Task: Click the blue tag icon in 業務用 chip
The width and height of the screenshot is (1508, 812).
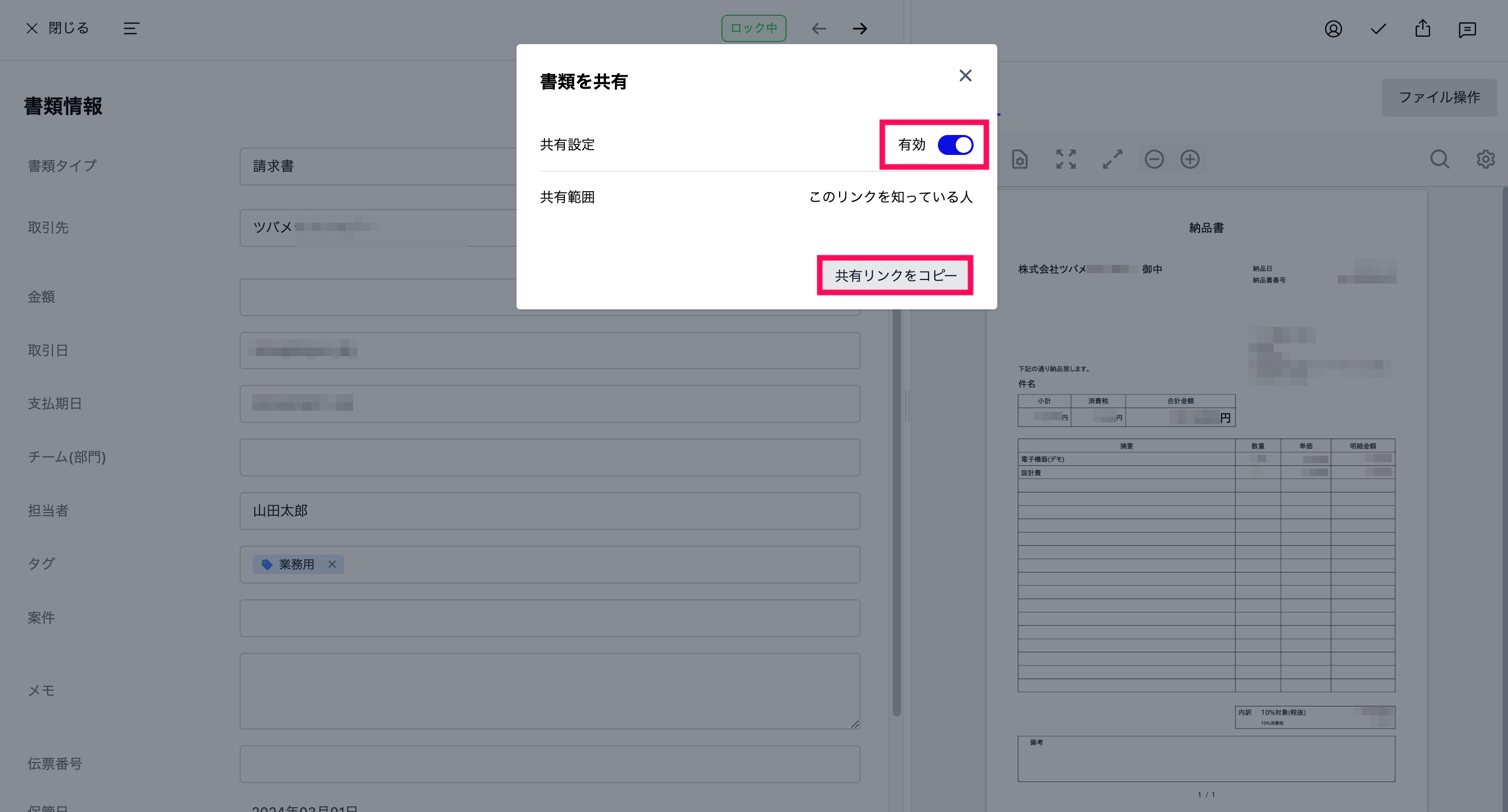Action: 267,565
